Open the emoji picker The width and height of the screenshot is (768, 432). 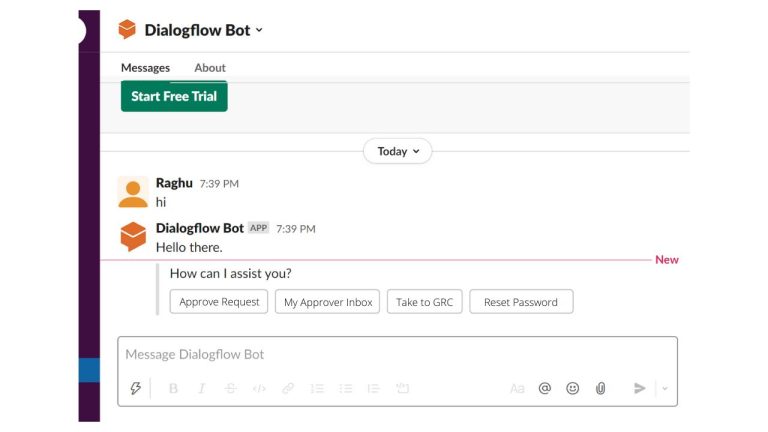pyautogui.click(x=573, y=389)
